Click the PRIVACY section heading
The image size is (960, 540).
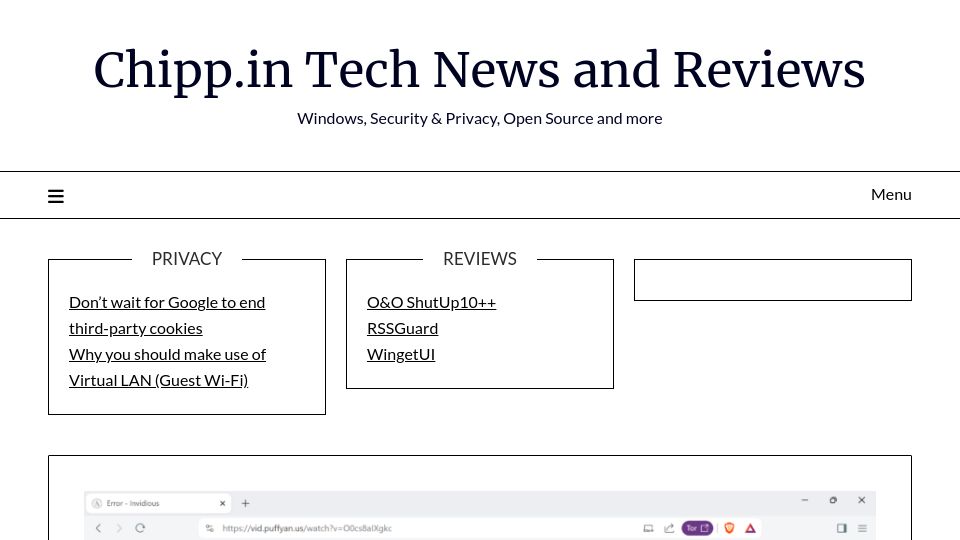pos(187,259)
